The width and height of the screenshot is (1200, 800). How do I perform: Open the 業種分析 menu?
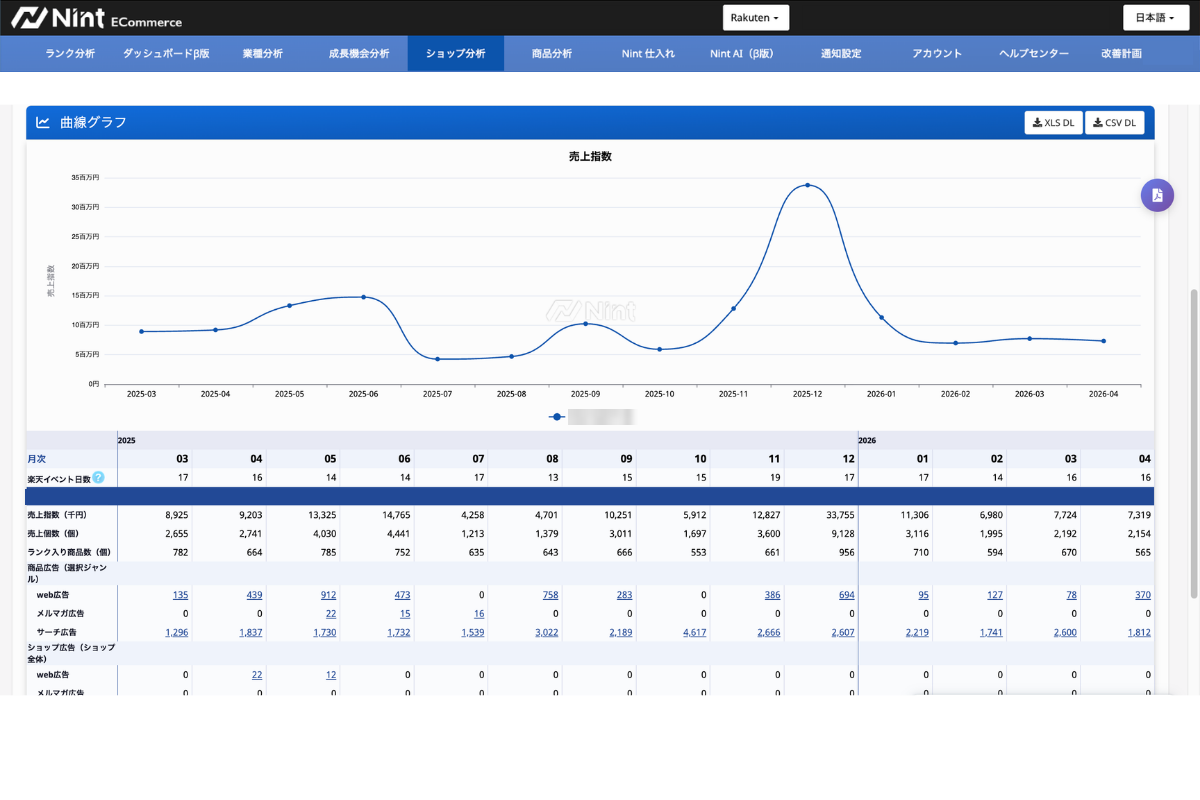tap(262, 54)
